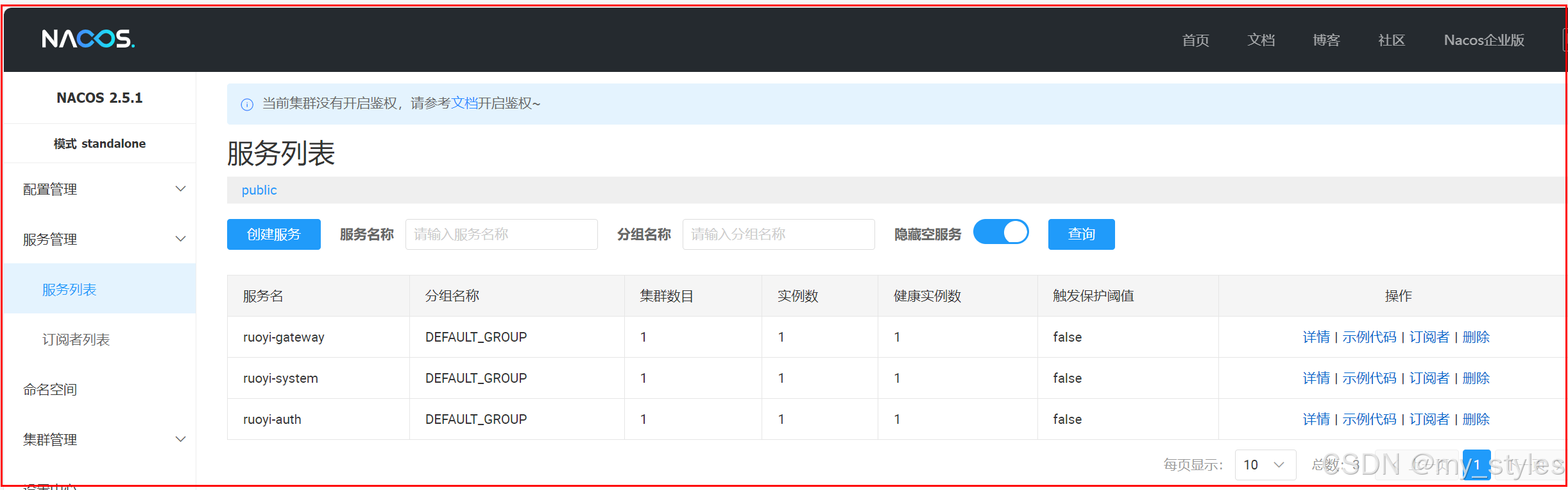This screenshot has height=490, width=1568.
Task: Open 文档 in the top navigation
Action: tap(1261, 40)
